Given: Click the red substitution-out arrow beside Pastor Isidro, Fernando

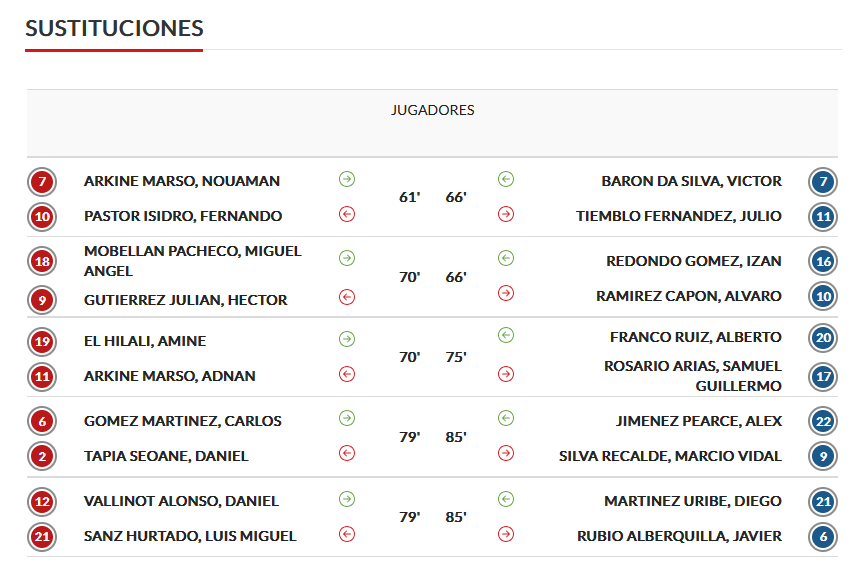Looking at the screenshot, I should (x=347, y=213).
